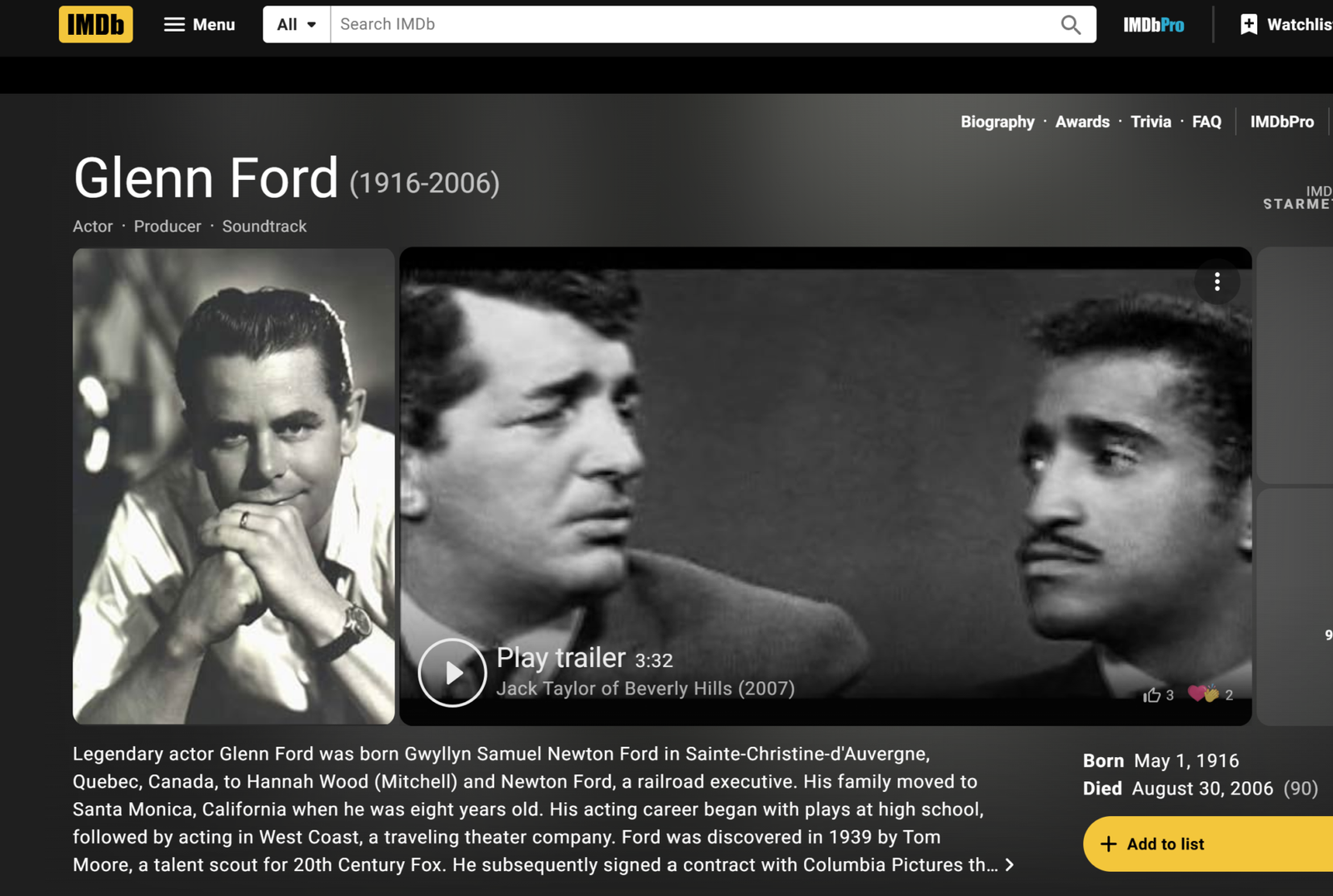Type in the Search IMDb field

click(x=691, y=24)
